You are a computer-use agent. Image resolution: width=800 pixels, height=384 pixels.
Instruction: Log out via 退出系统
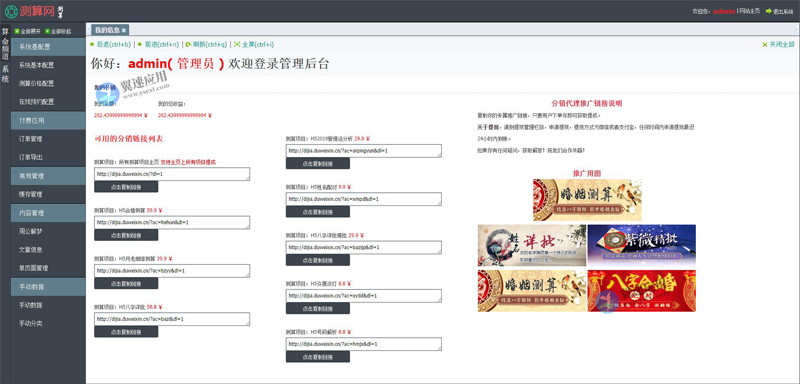coord(779,11)
